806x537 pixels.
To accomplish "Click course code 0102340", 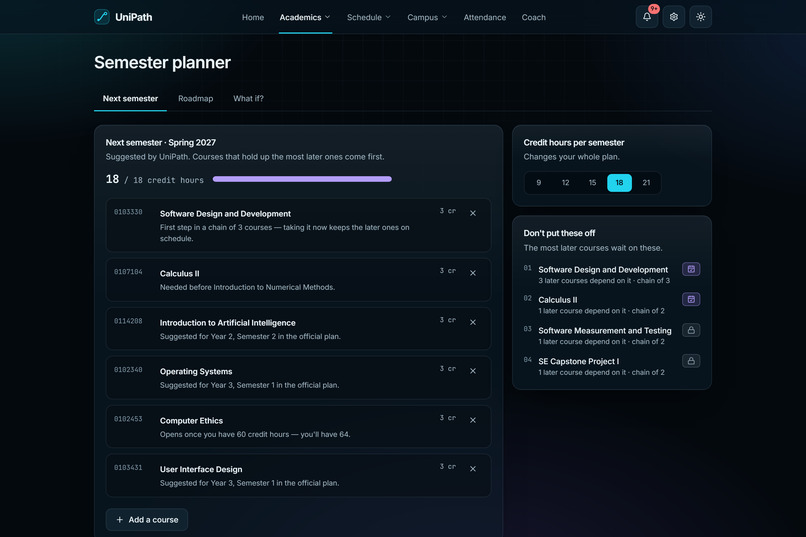I will (128, 370).
